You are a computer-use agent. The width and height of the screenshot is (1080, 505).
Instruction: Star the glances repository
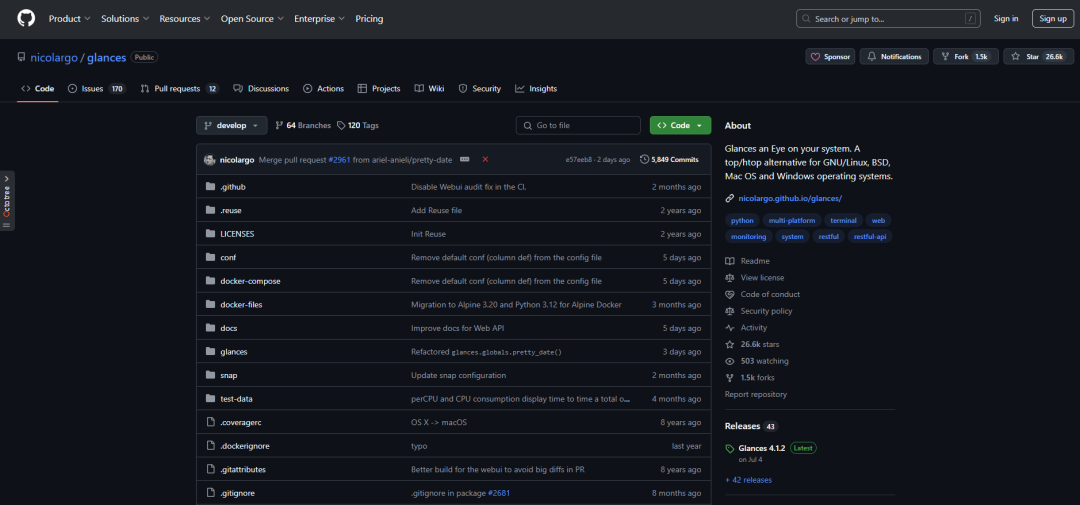(x=1038, y=56)
